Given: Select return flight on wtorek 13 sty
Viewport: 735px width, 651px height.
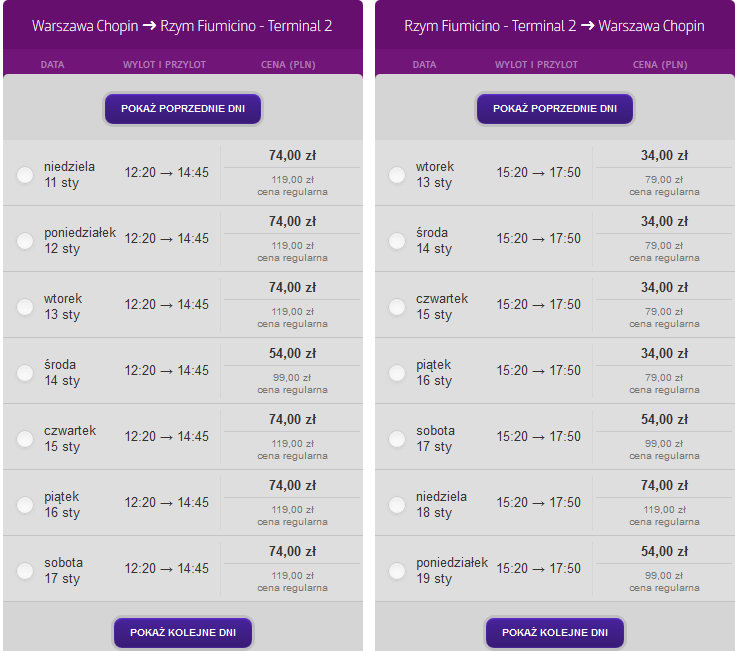Looking at the screenshot, I should [397, 175].
